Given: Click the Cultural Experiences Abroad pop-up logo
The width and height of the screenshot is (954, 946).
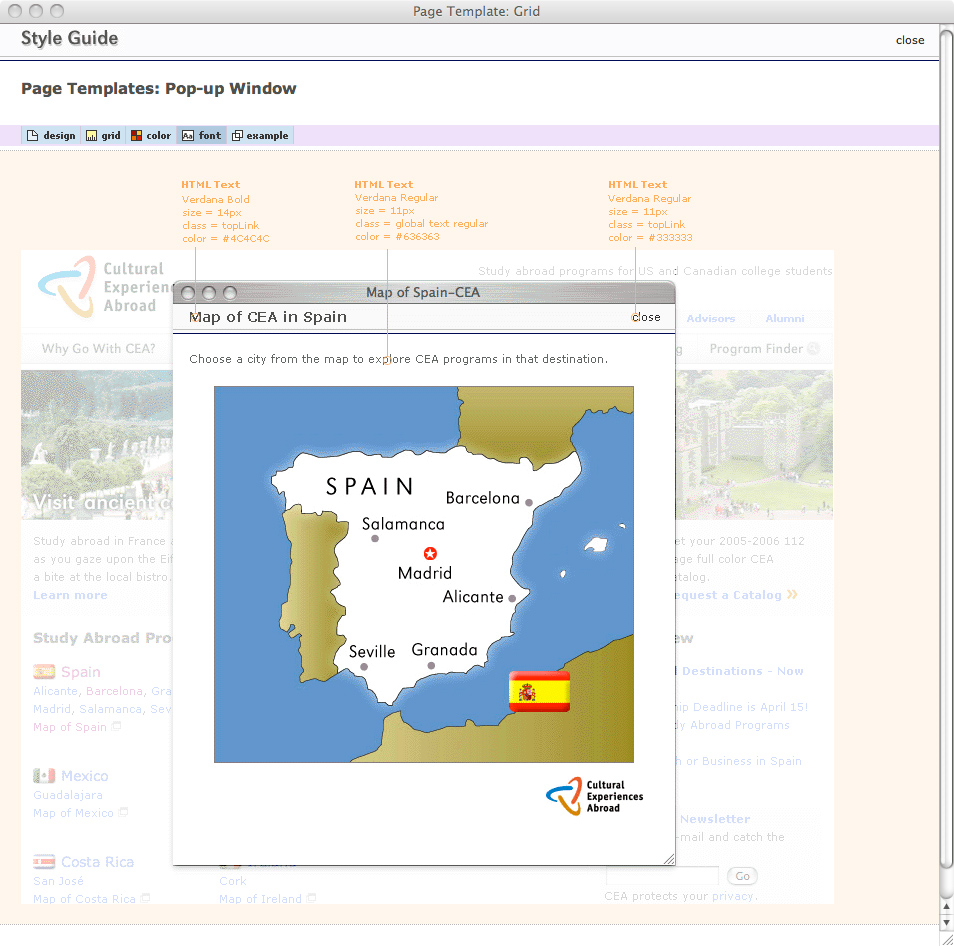Looking at the screenshot, I should point(595,796).
